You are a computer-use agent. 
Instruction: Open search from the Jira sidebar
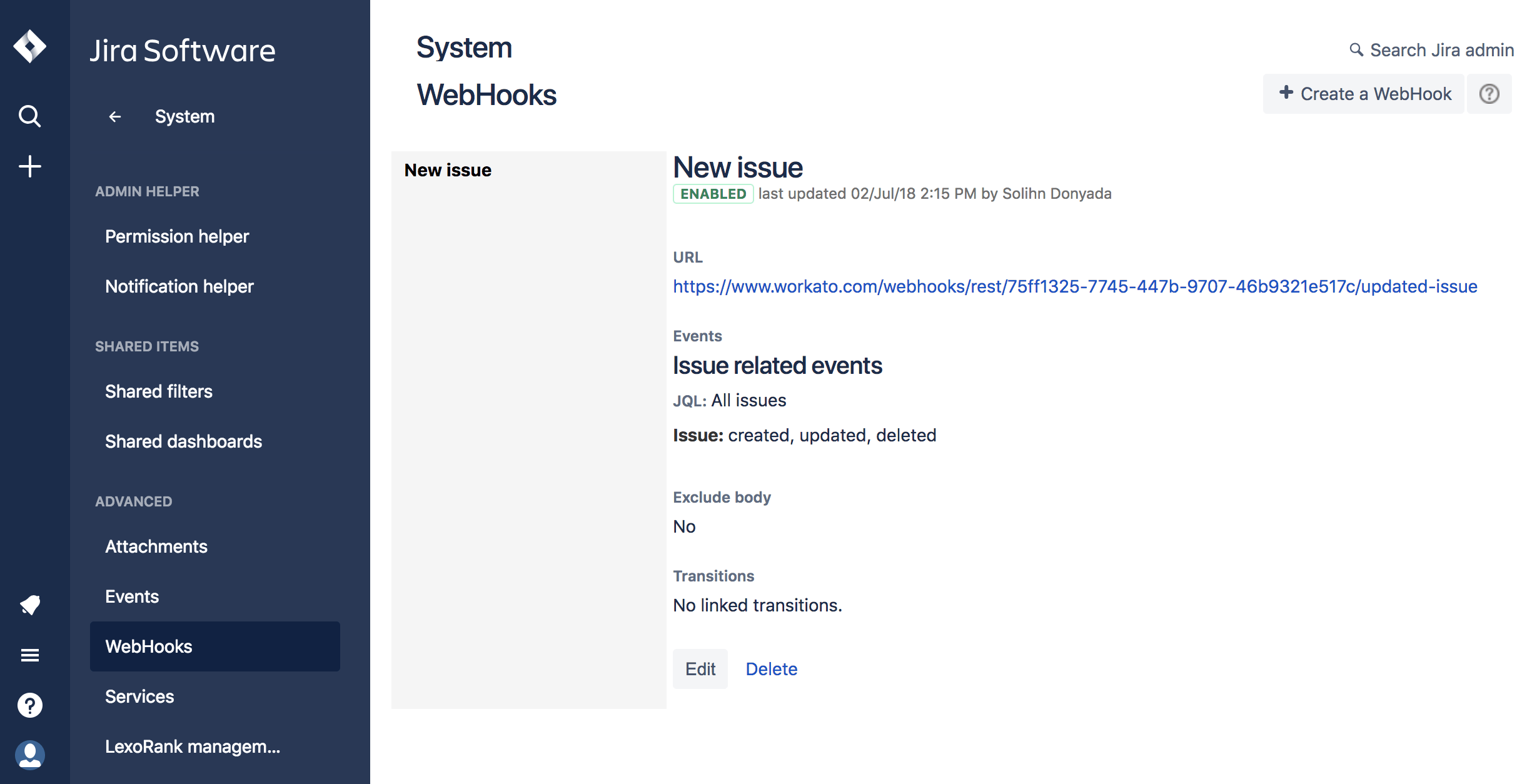click(29, 116)
